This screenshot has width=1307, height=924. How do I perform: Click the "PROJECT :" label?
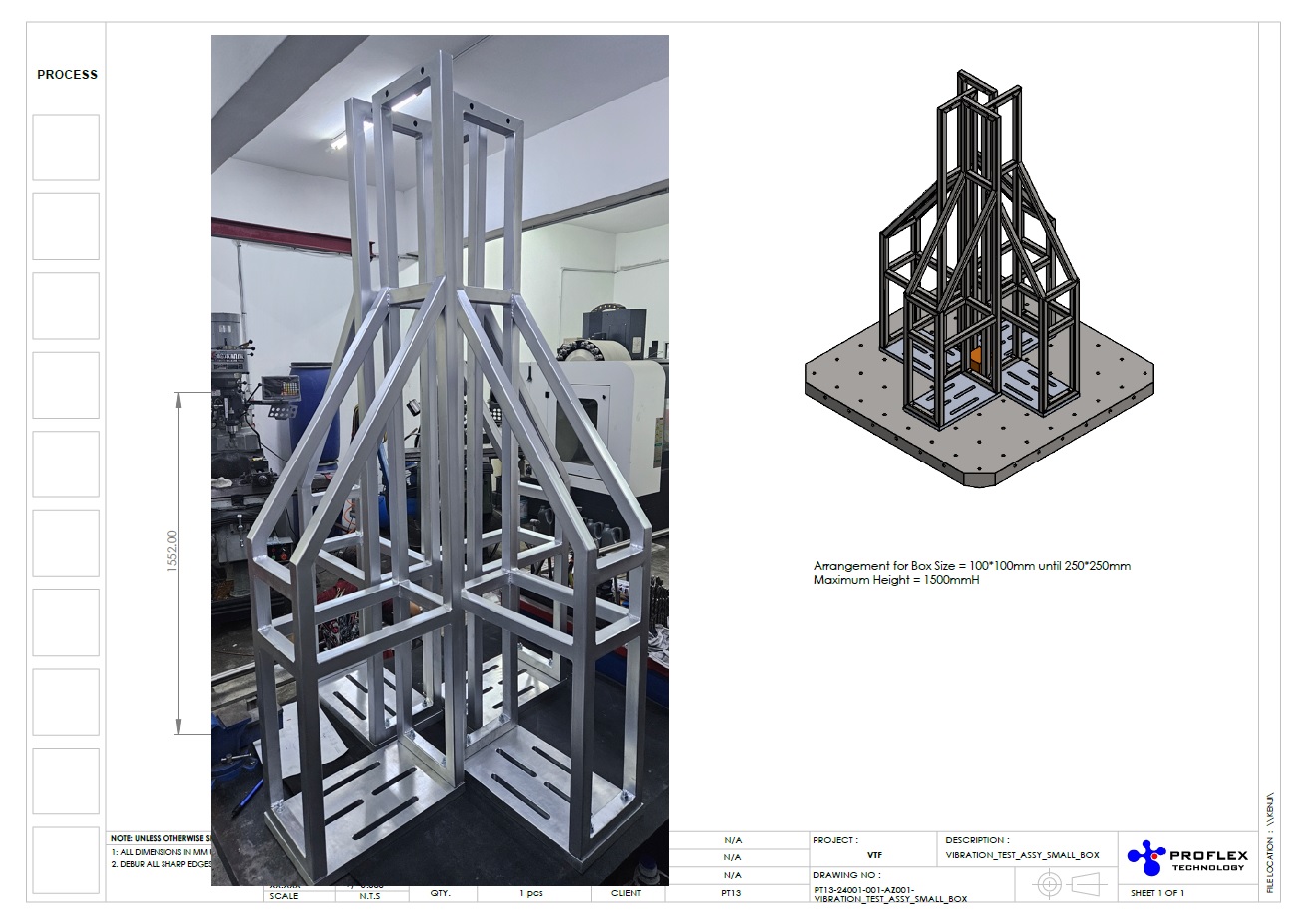click(x=835, y=840)
